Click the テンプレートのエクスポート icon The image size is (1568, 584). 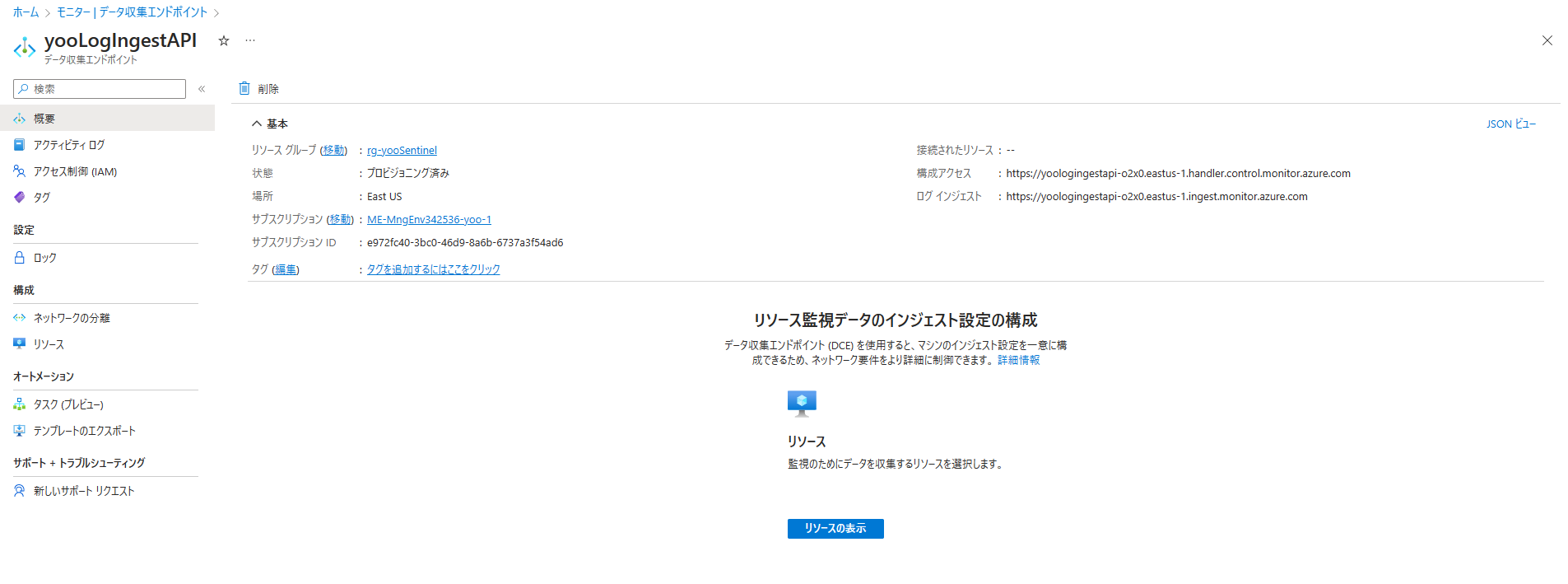(x=20, y=431)
